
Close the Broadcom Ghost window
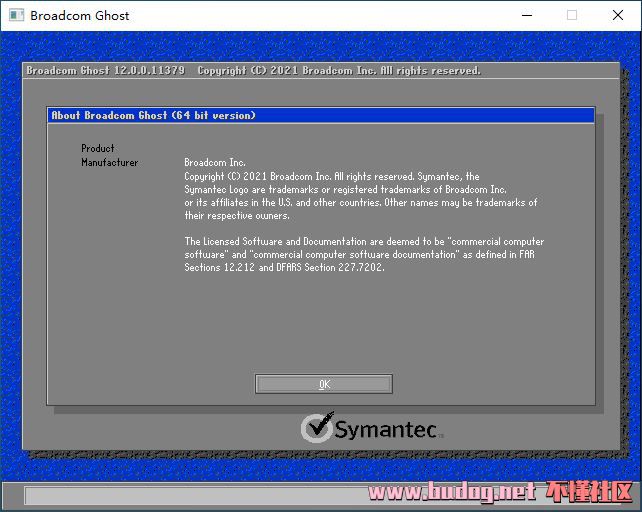coord(618,16)
